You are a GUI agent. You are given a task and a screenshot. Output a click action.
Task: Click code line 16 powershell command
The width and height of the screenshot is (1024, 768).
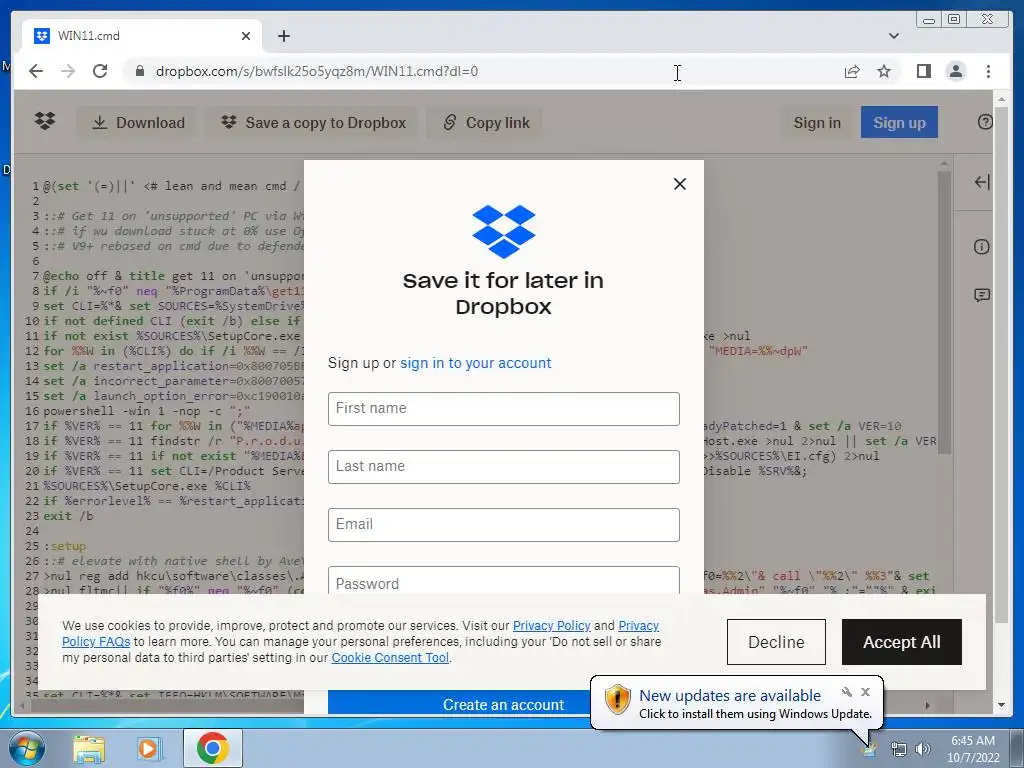click(147, 411)
